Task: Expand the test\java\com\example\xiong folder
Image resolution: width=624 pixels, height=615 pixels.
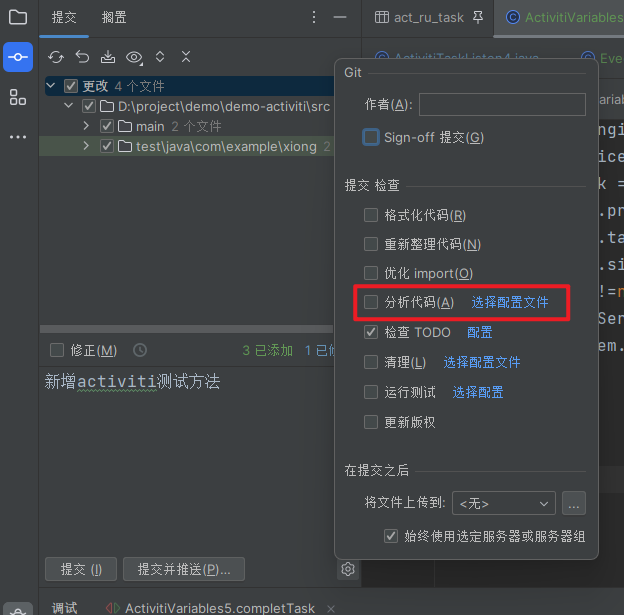Action: 87,146
